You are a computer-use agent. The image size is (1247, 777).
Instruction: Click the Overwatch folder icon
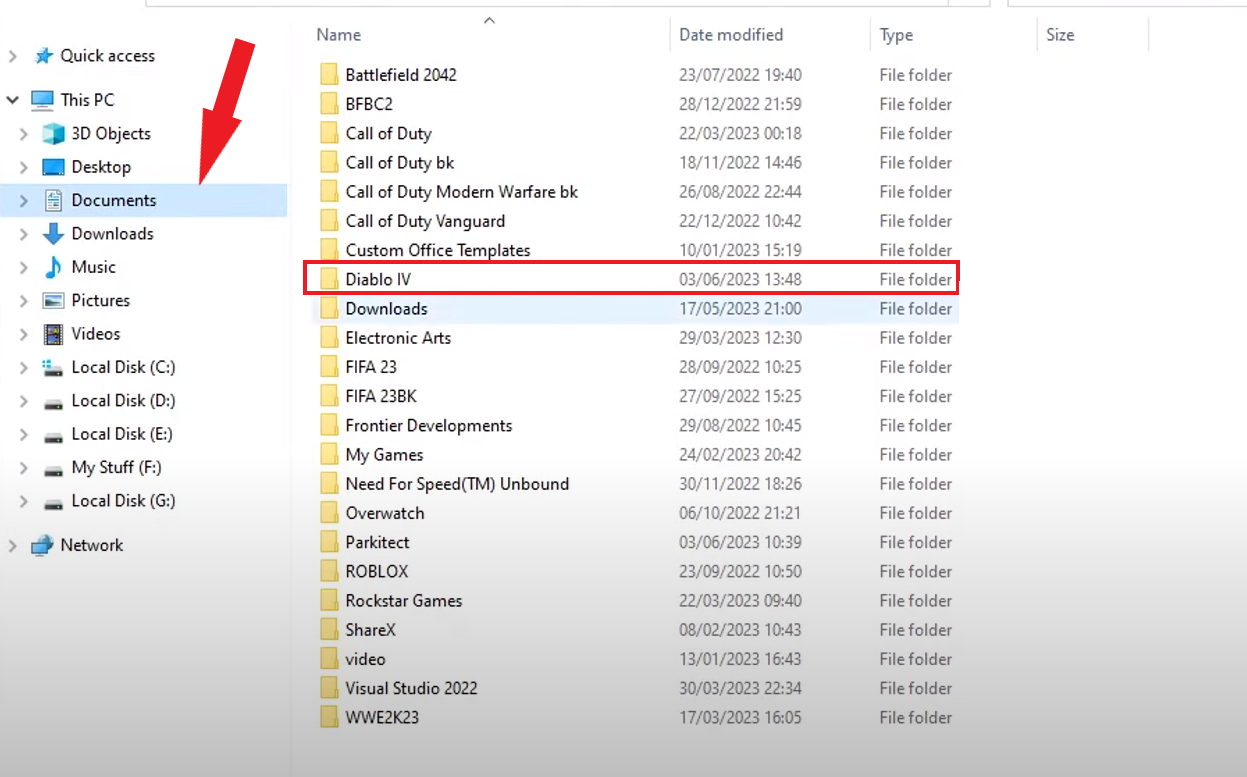click(x=329, y=513)
